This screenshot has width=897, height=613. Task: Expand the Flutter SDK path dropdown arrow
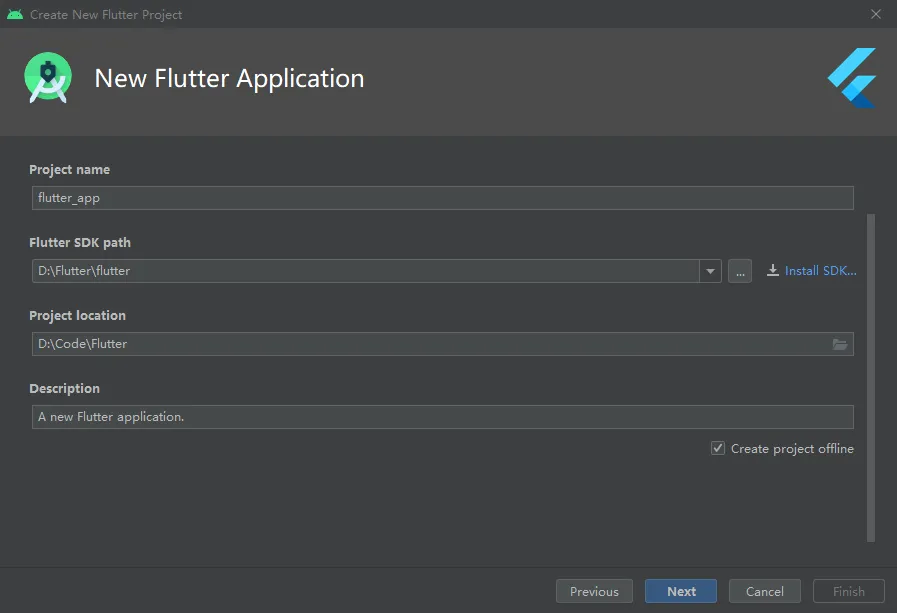click(710, 271)
